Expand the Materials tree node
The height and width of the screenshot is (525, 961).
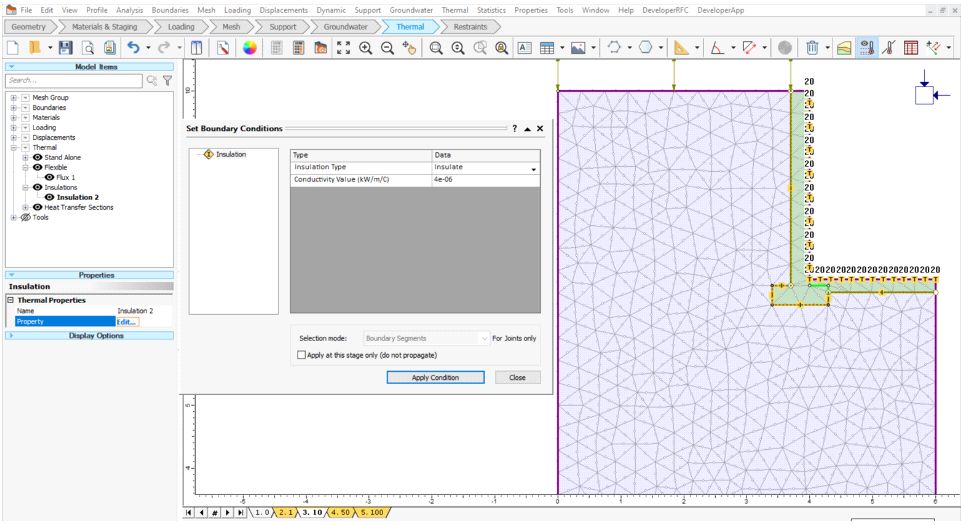click(13, 117)
